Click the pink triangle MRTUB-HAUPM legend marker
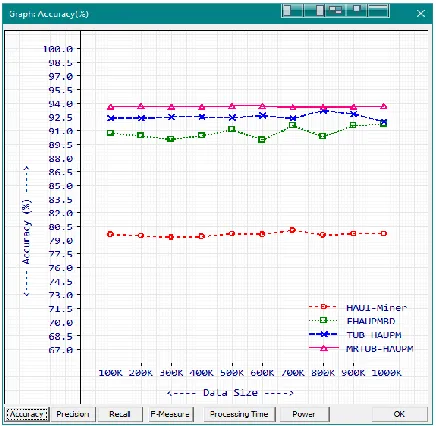 (x=323, y=348)
